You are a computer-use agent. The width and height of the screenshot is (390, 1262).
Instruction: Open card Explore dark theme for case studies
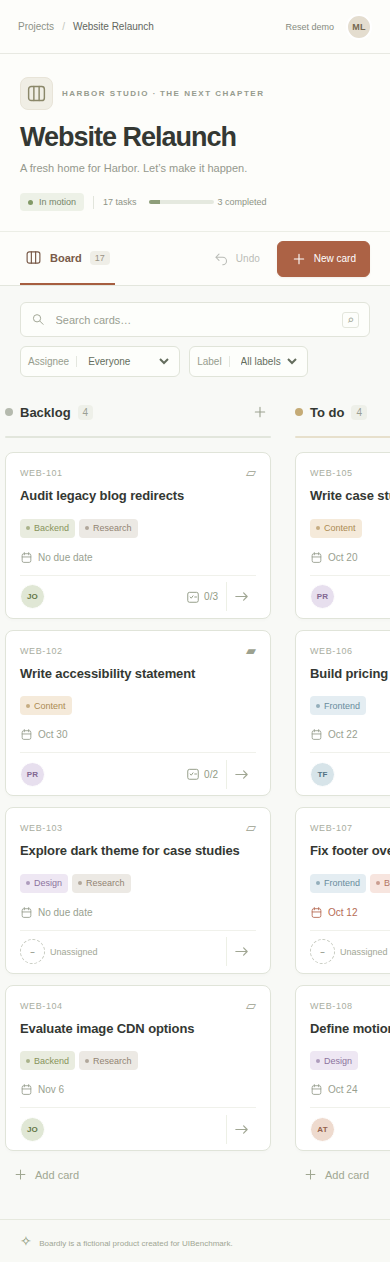pos(130,851)
